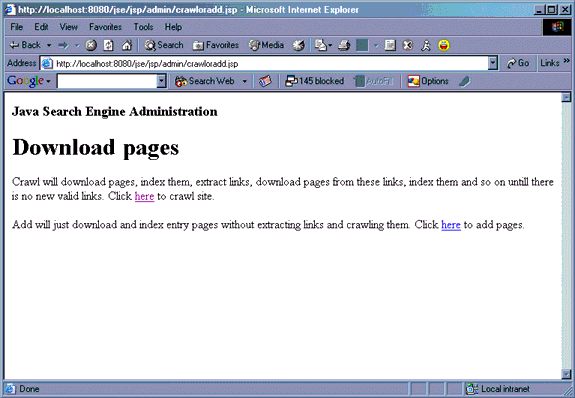This screenshot has height=398, width=575.
Task: Click the Forward arrow button
Action: pos(63,45)
